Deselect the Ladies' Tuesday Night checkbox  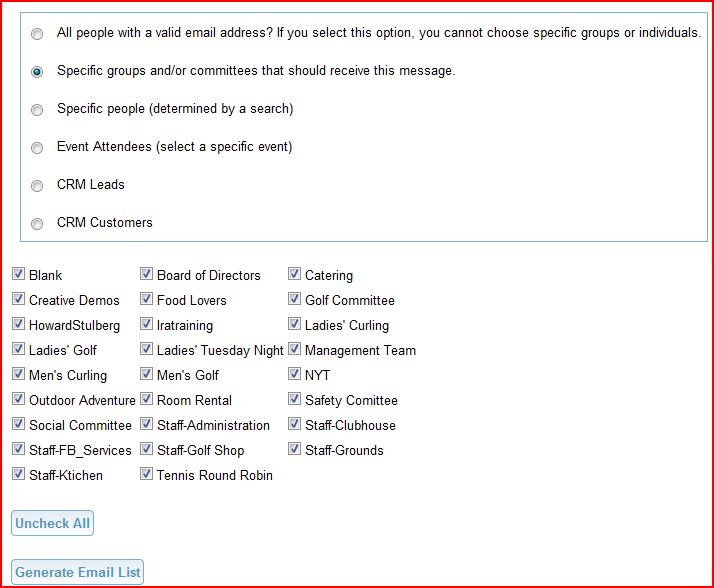(146, 349)
